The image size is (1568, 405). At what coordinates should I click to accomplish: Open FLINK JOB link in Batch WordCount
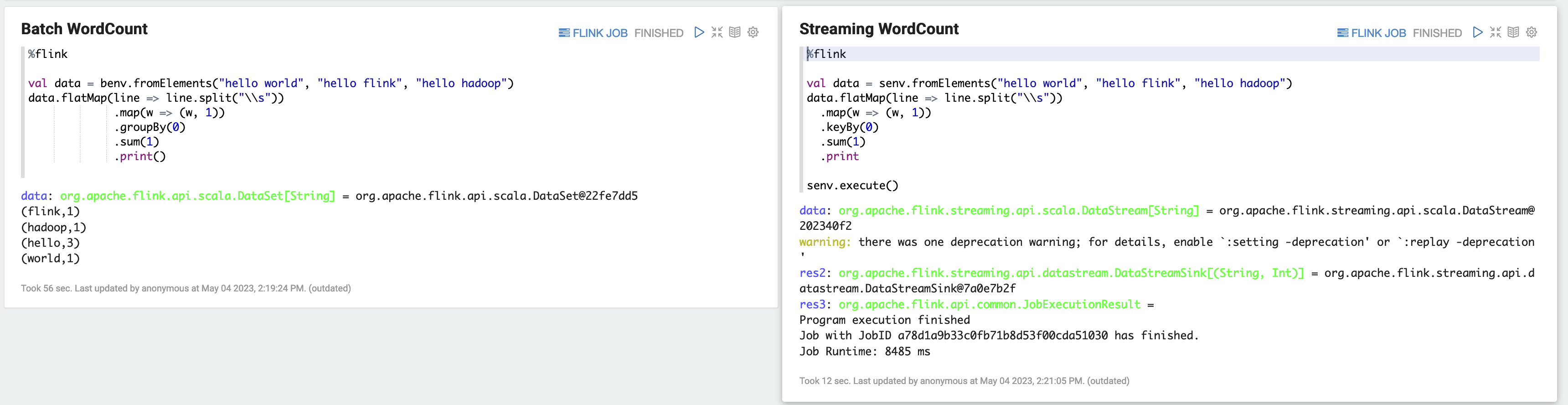click(593, 33)
